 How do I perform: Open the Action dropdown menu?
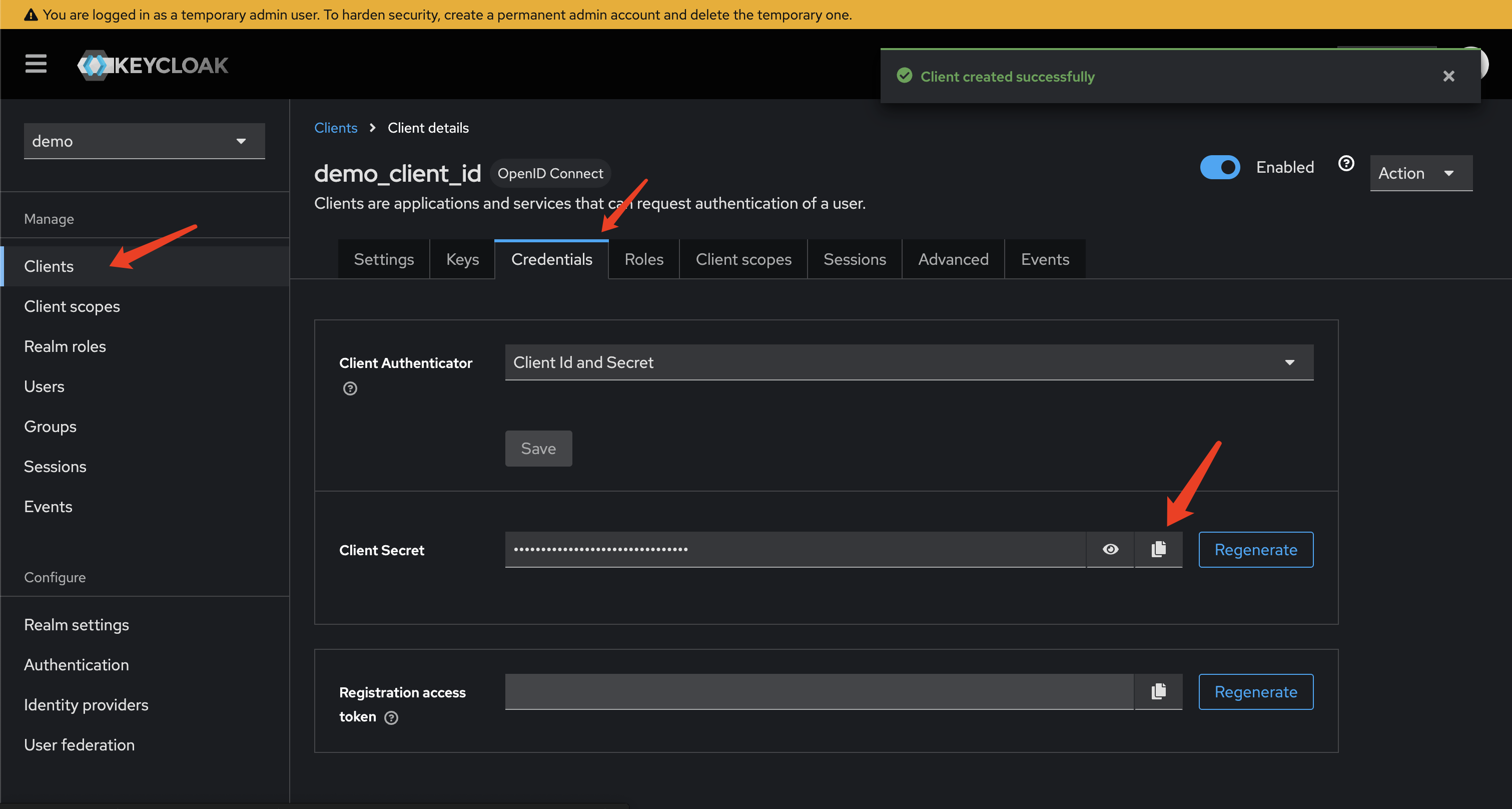point(1421,173)
